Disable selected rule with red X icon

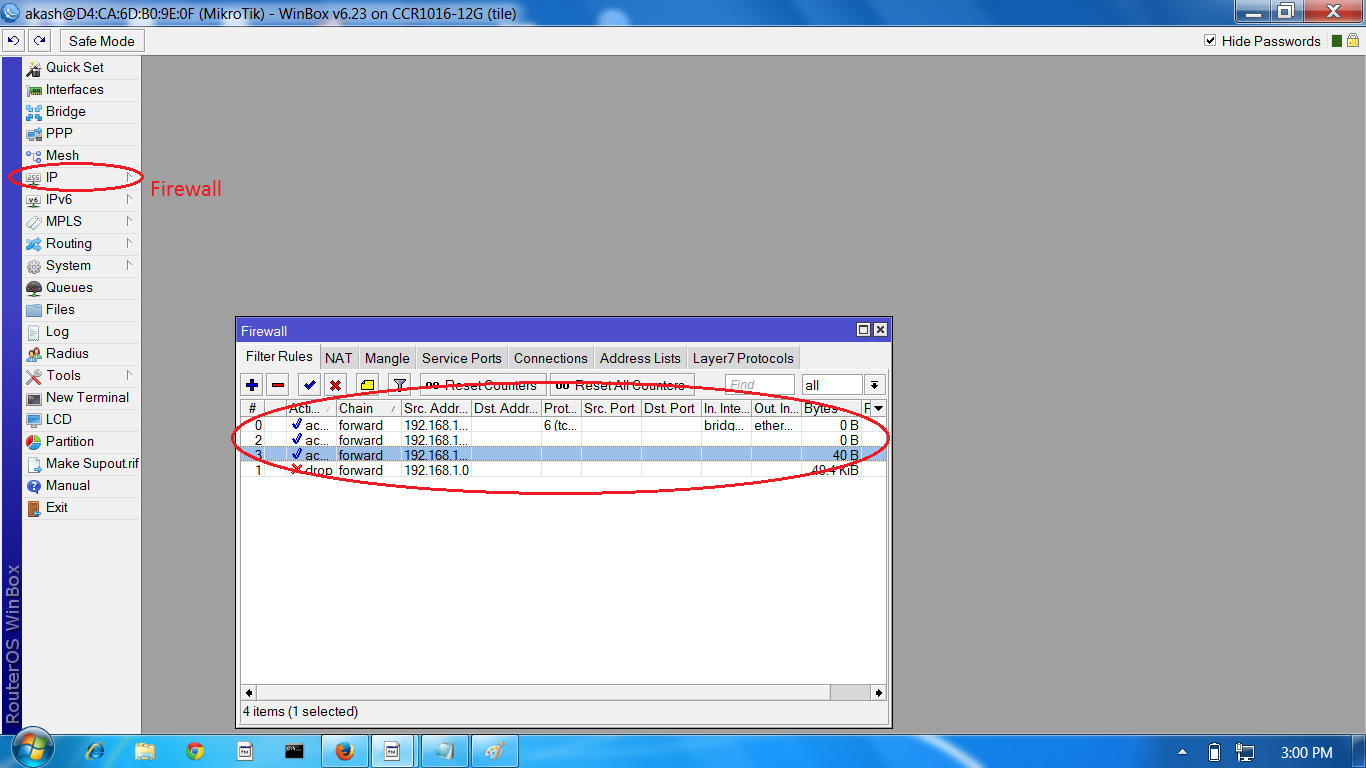point(335,385)
